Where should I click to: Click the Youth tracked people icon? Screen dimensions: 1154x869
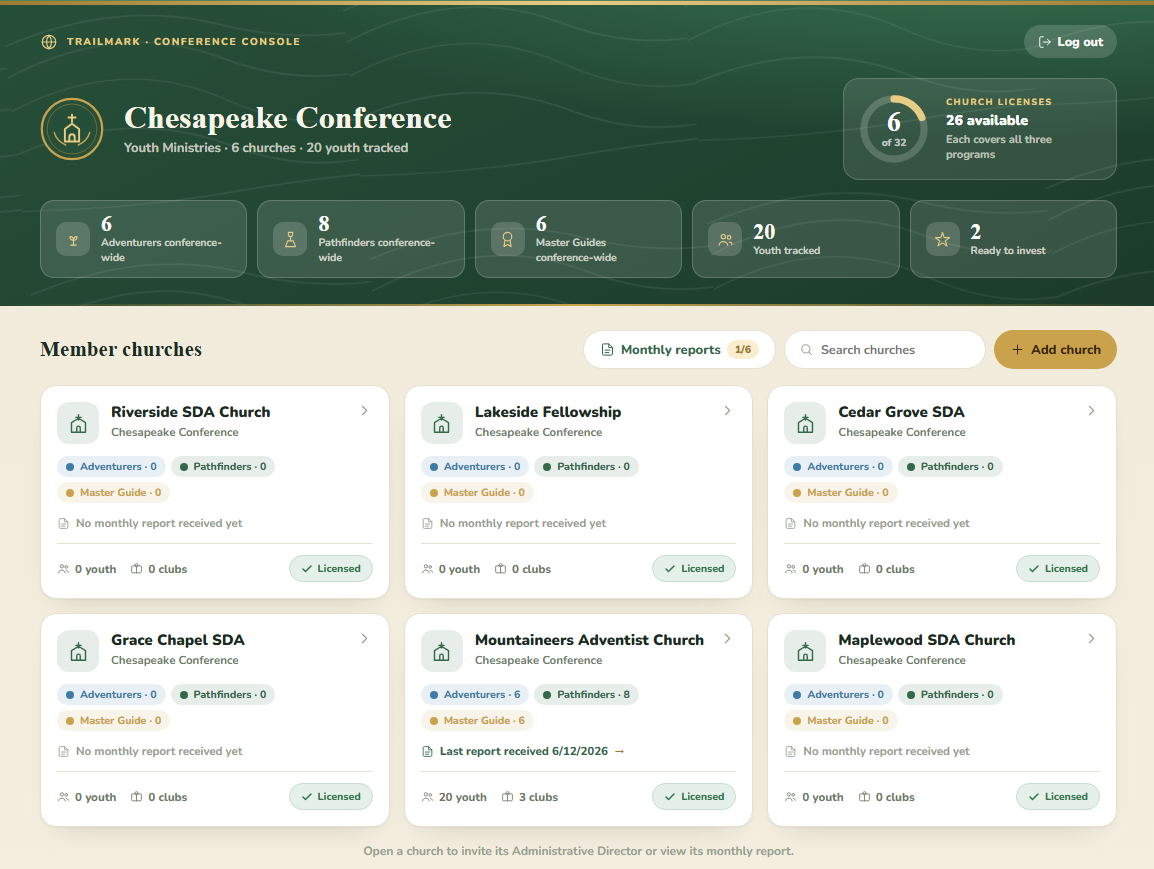click(x=726, y=240)
